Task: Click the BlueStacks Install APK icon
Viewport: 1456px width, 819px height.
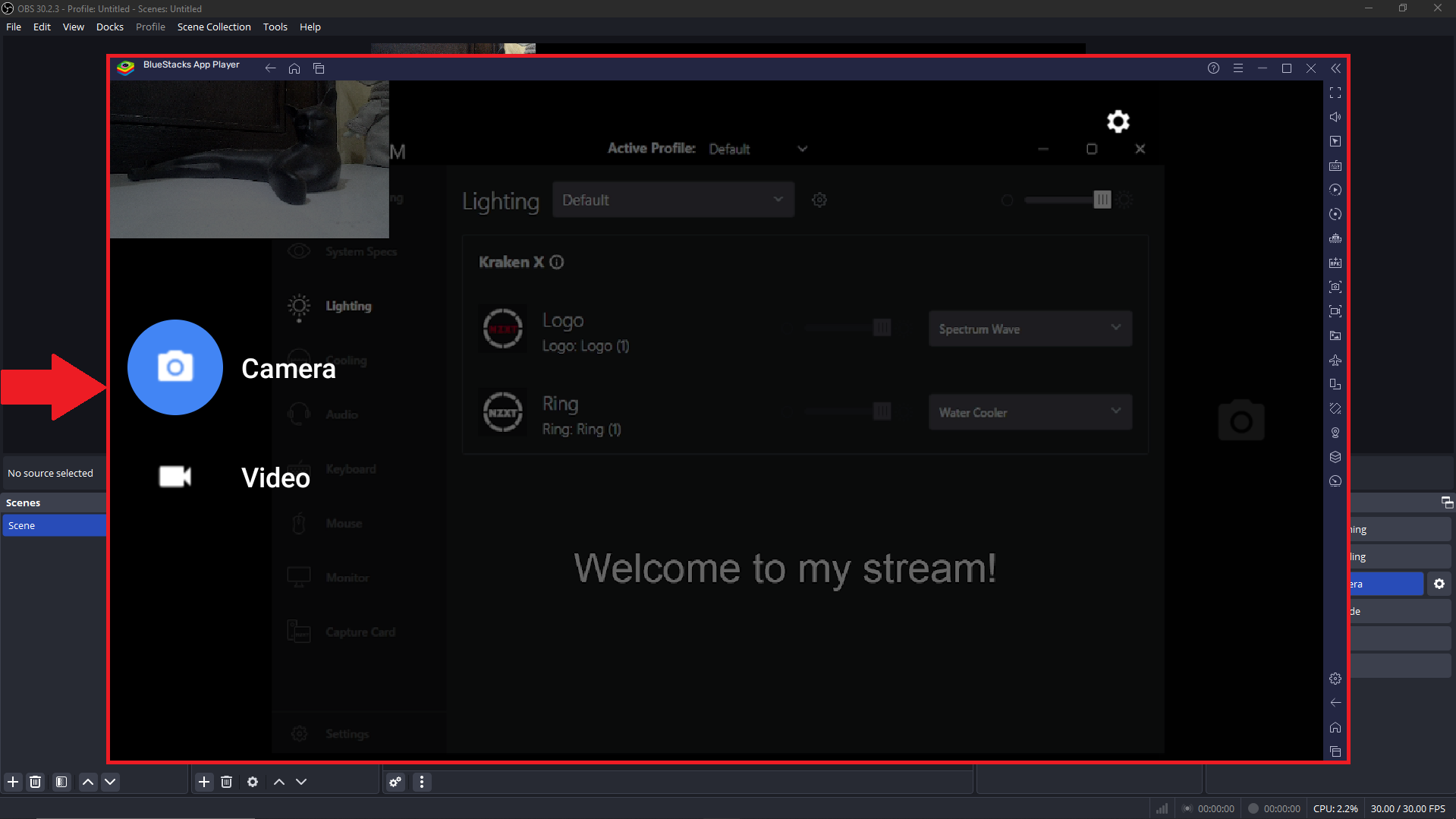Action: [x=1335, y=263]
